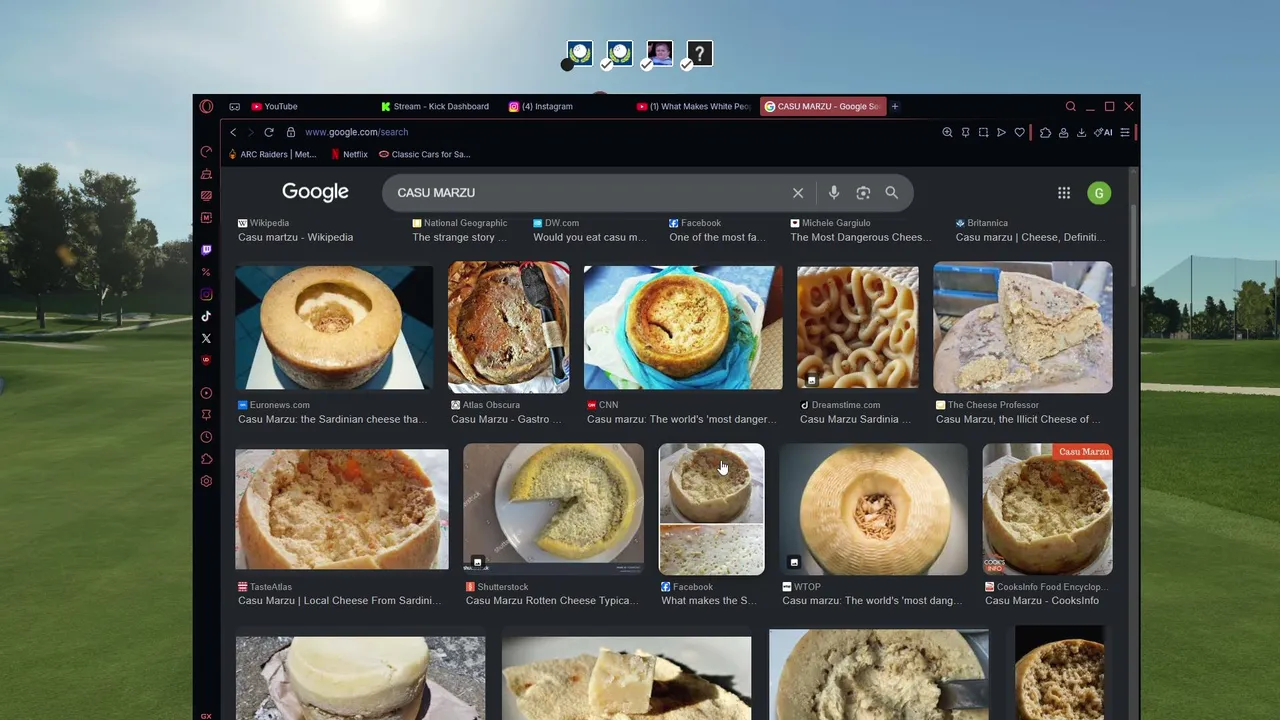
Task: Open the Player icon in the sidebar
Action: (206, 393)
